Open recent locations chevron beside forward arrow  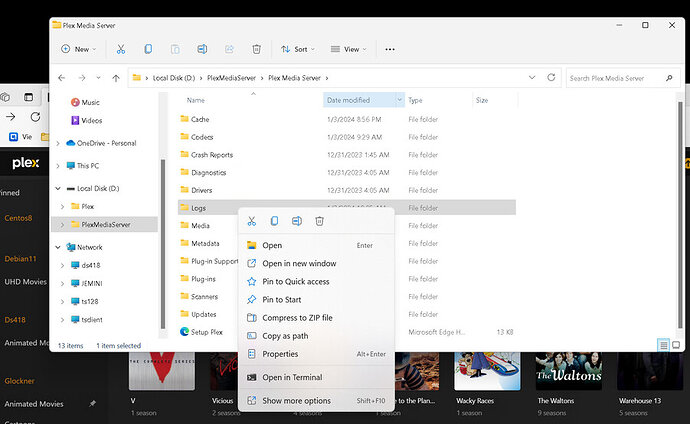99,78
